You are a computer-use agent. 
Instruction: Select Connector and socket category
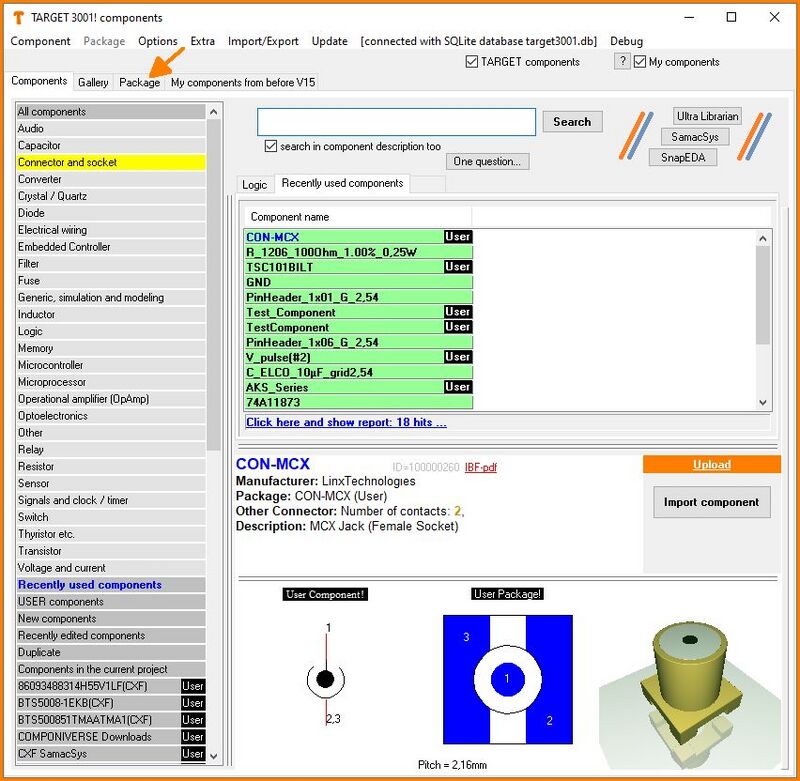pyautogui.click(x=111, y=162)
